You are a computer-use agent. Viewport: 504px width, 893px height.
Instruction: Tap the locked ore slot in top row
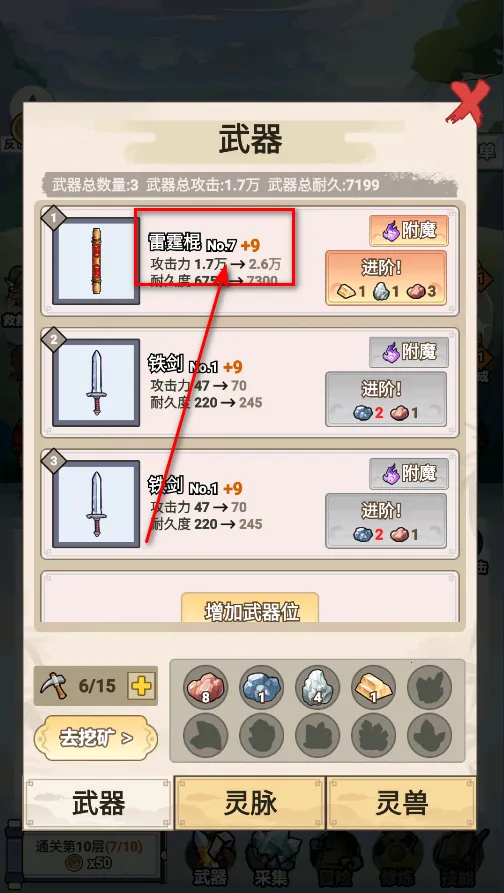point(429,686)
